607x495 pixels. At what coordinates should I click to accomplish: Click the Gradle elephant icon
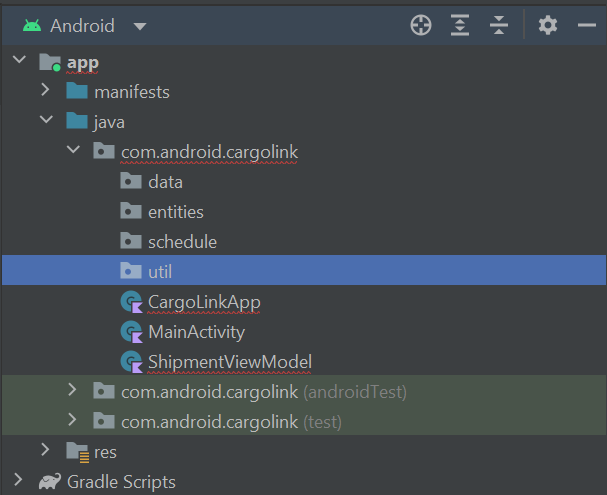click(50, 481)
